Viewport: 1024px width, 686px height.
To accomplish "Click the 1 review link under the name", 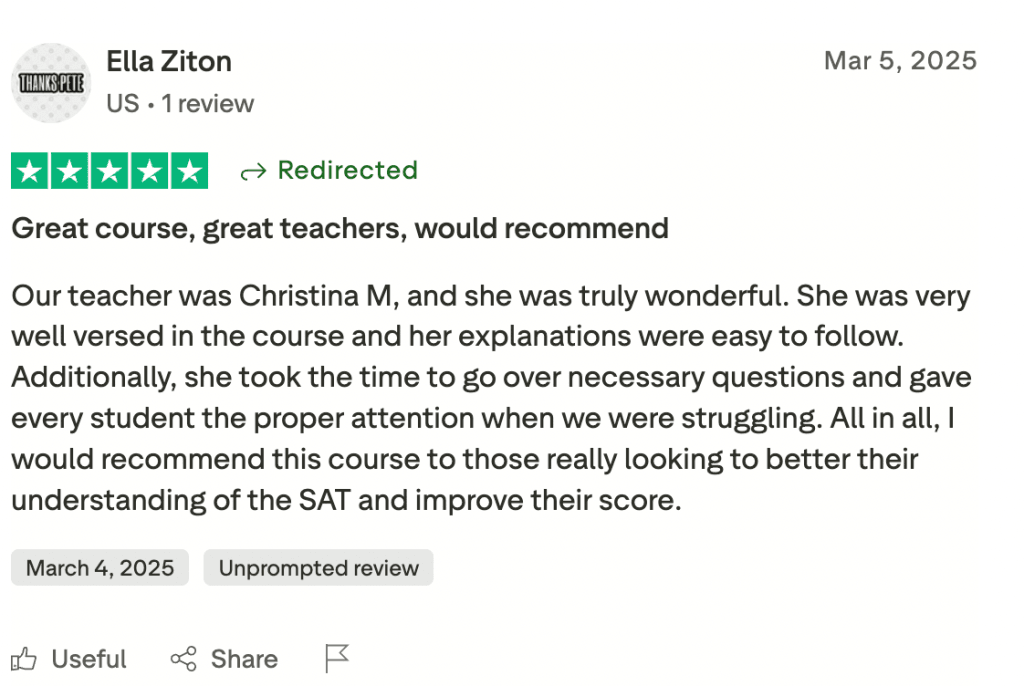I will (x=208, y=103).
